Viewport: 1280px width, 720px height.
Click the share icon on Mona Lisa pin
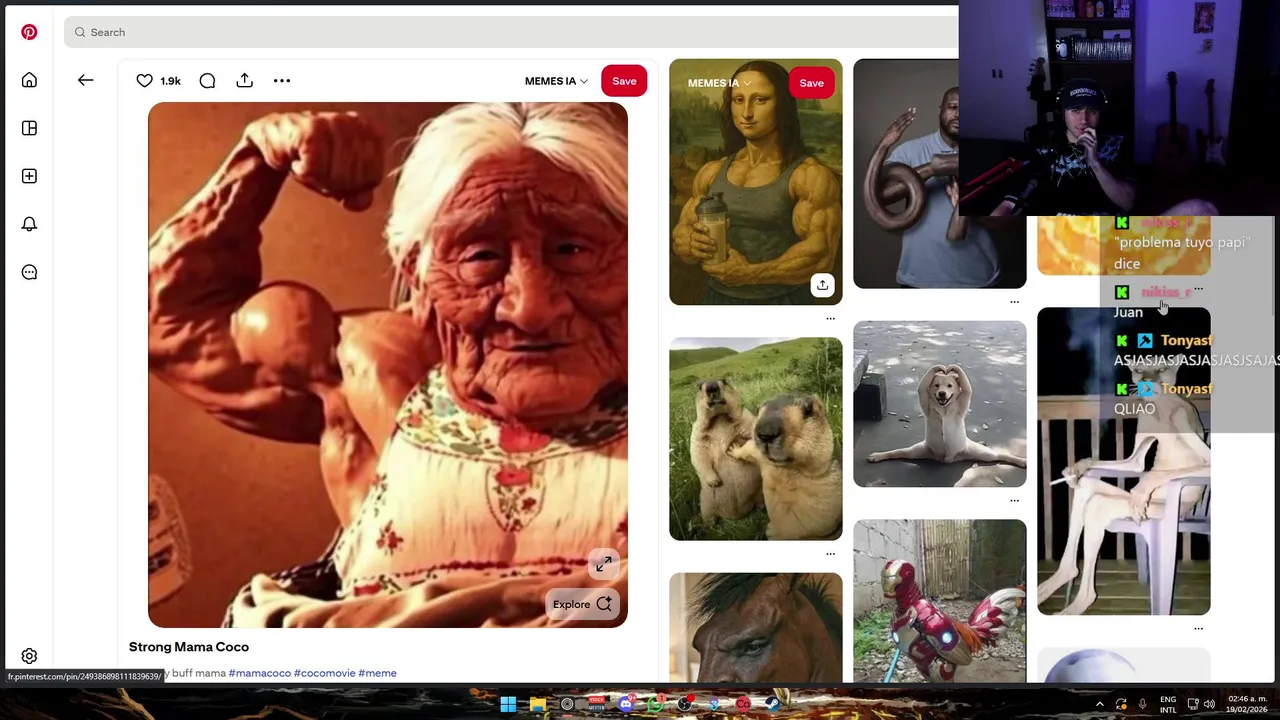point(822,285)
